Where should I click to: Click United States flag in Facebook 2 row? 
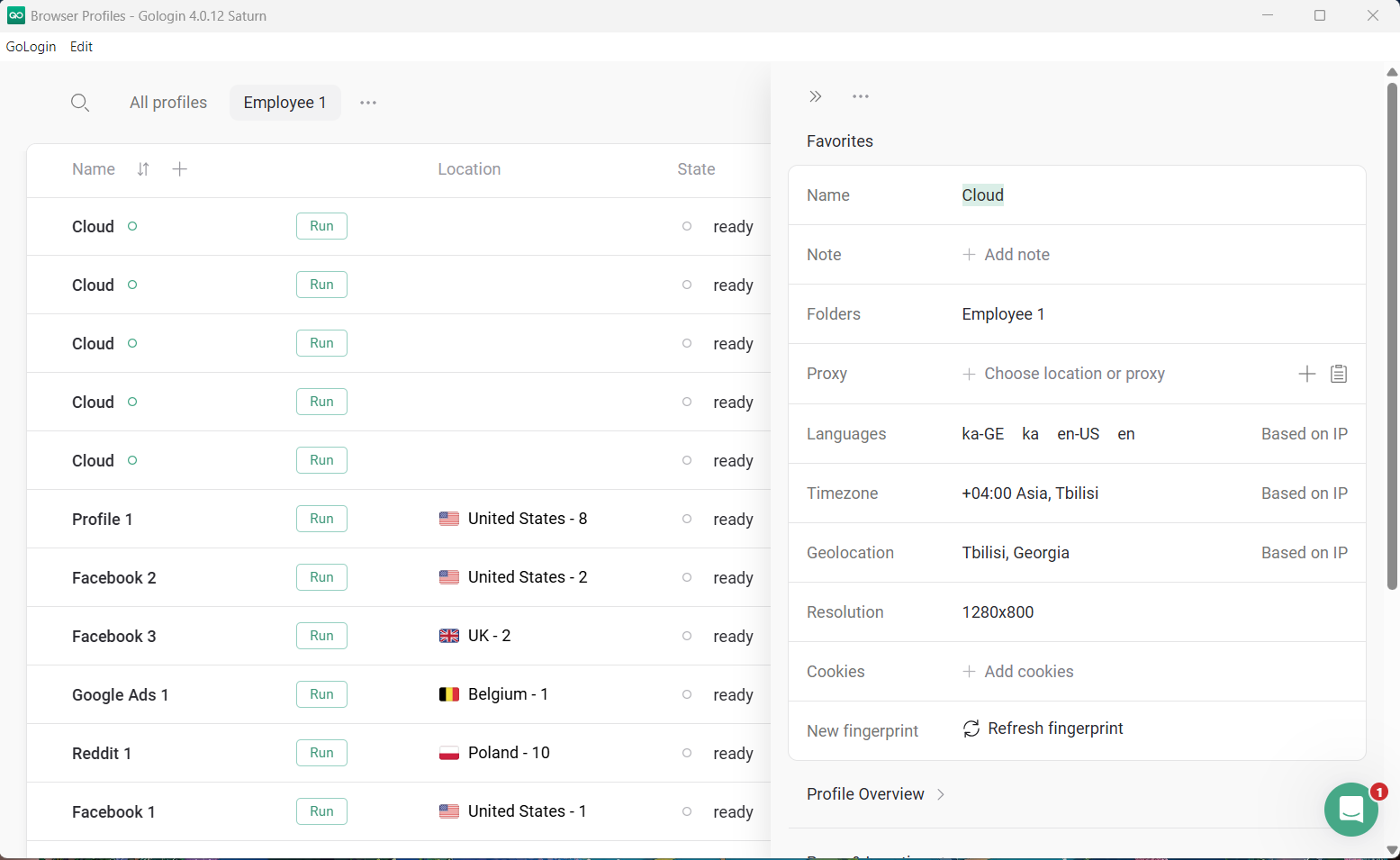(449, 577)
